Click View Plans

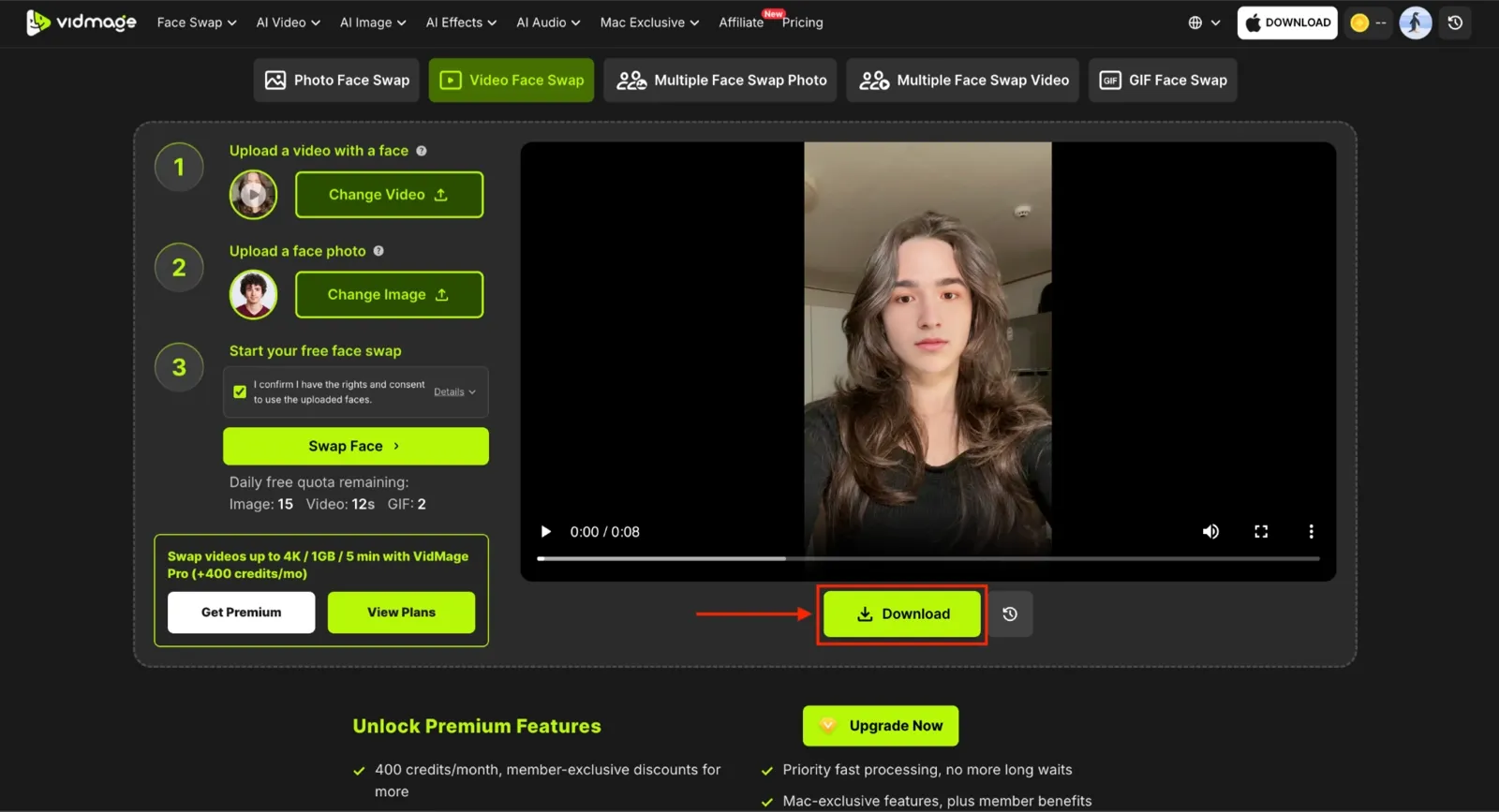click(401, 613)
